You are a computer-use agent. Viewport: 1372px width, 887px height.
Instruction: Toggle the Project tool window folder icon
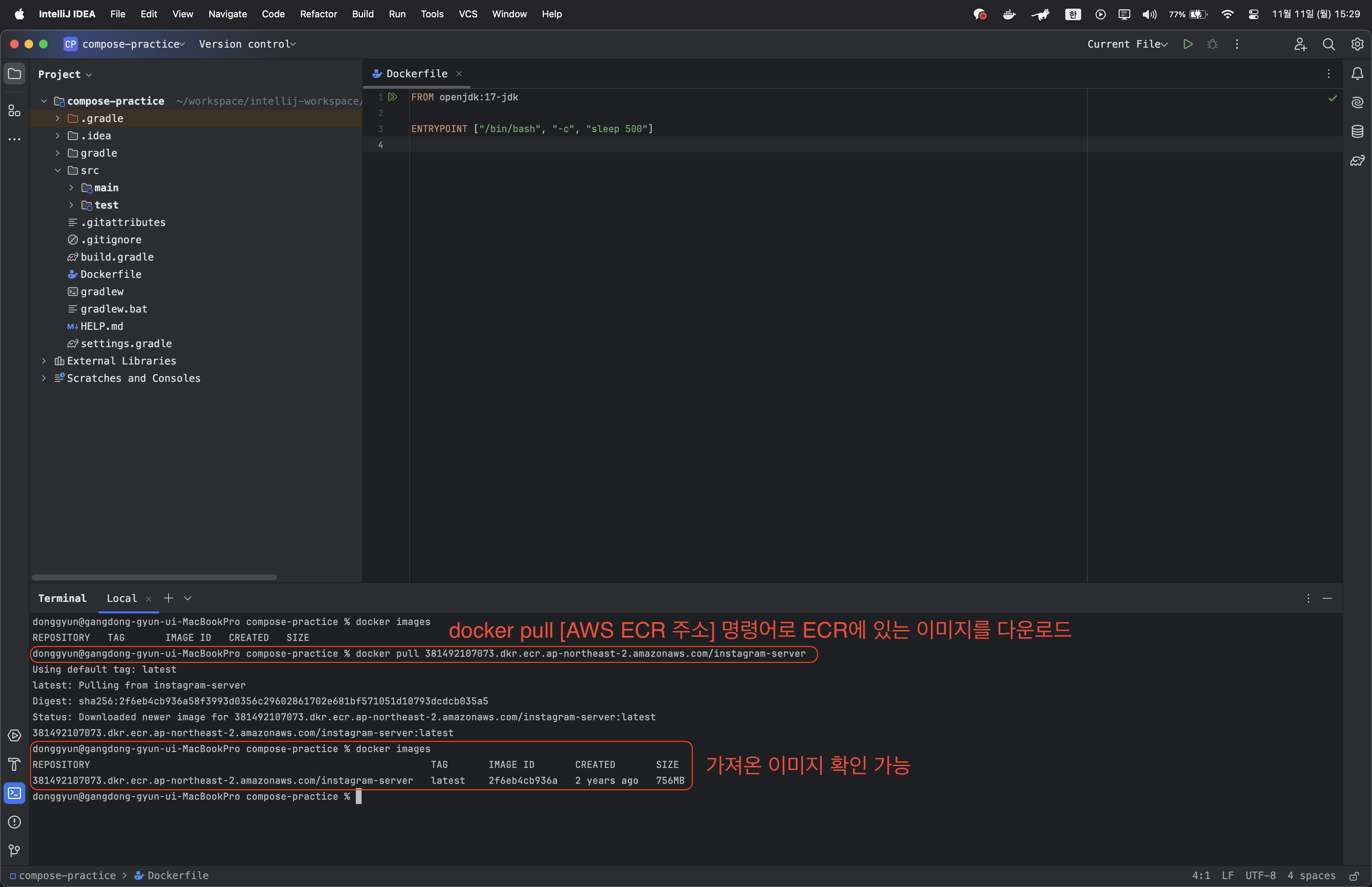tap(14, 74)
